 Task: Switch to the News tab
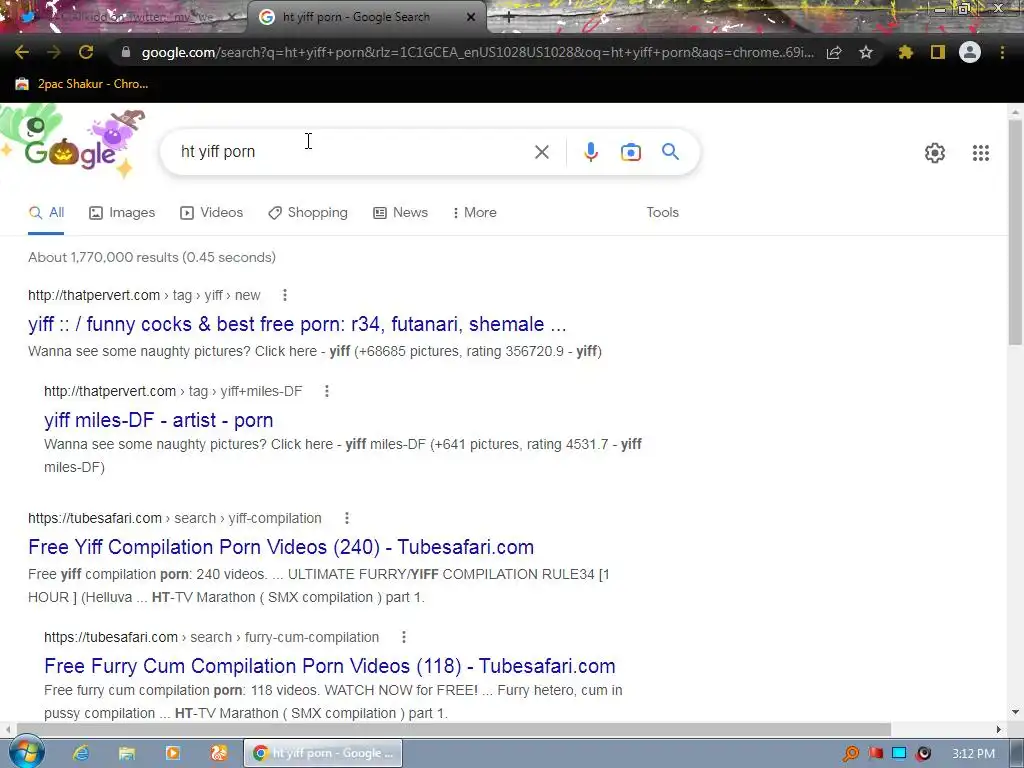(x=400, y=212)
